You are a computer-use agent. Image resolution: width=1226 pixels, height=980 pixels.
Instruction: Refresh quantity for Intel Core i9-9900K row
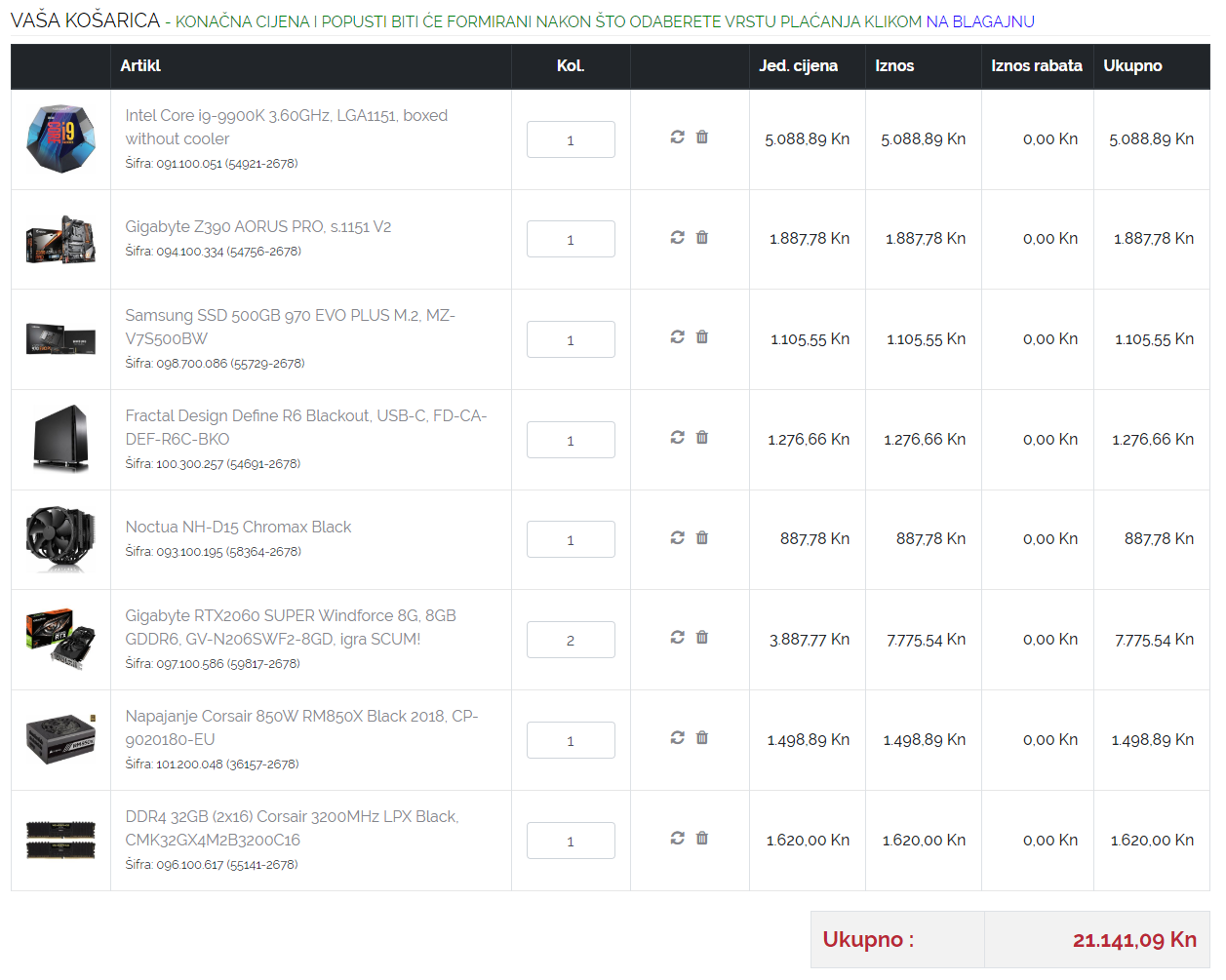pos(677,137)
